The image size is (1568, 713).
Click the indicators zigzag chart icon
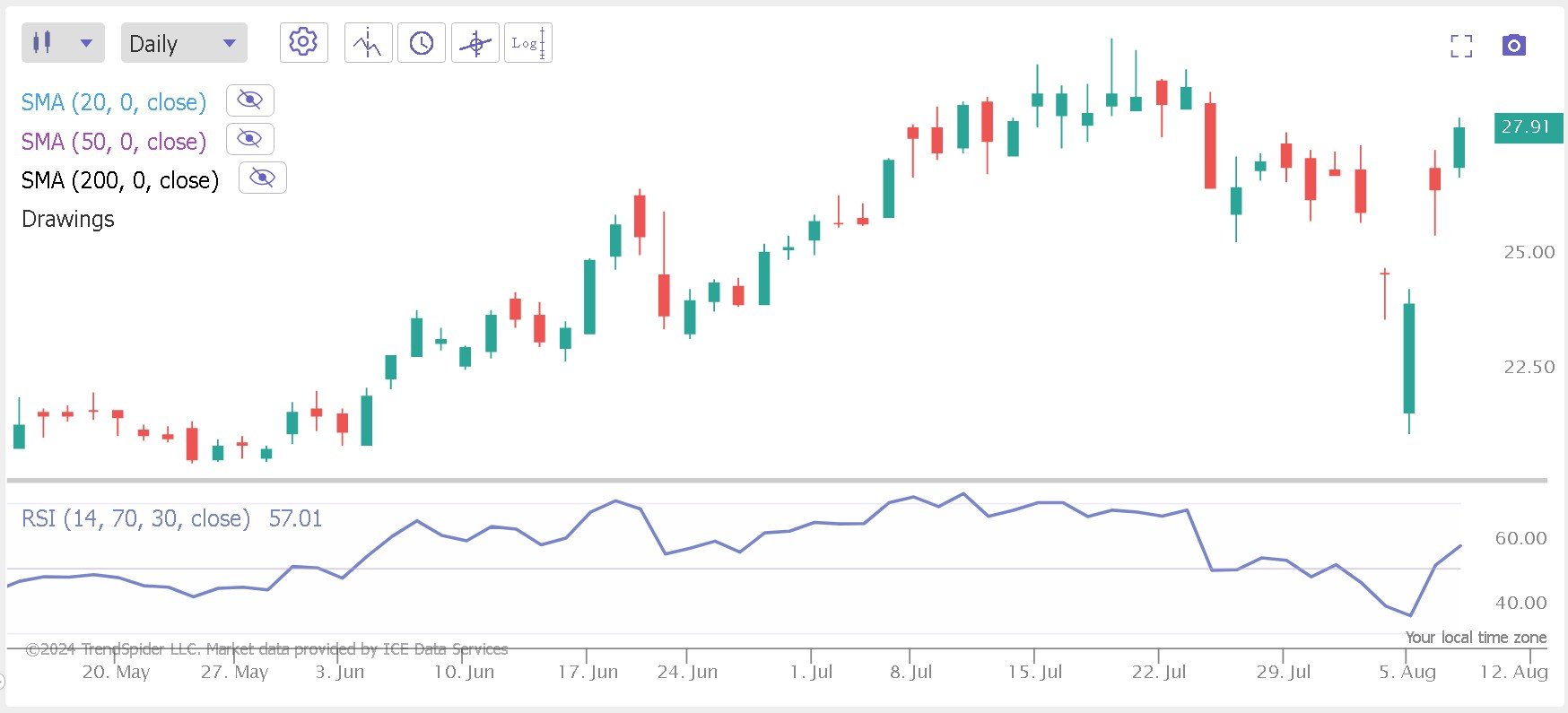[368, 43]
